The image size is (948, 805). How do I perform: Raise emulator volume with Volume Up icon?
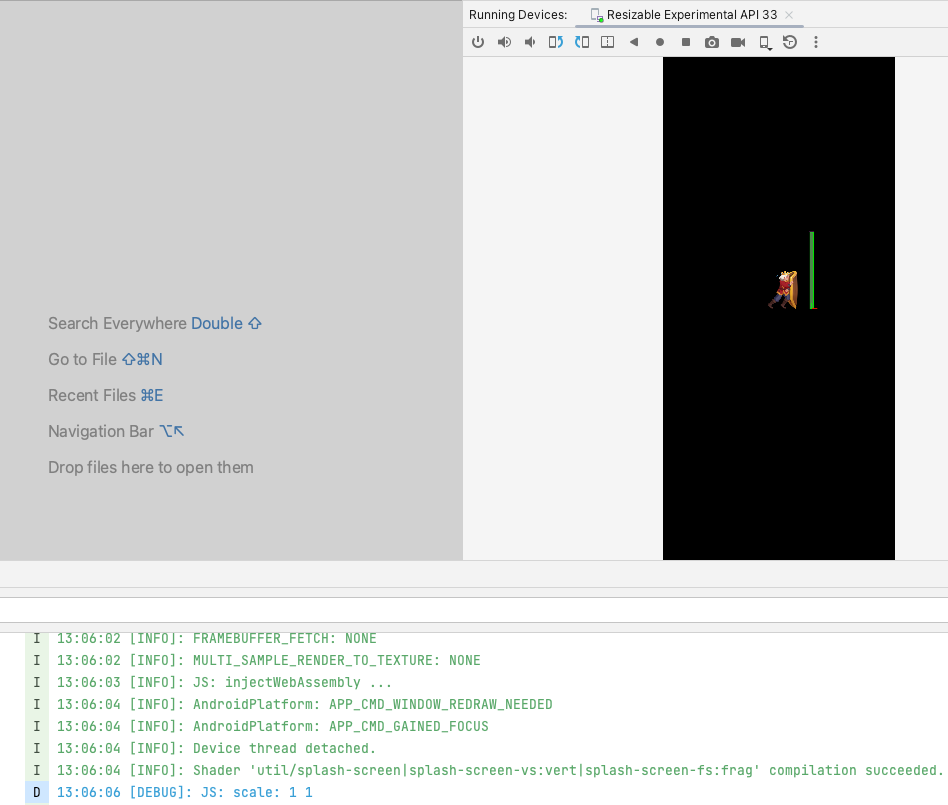click(x=504, y=42)
